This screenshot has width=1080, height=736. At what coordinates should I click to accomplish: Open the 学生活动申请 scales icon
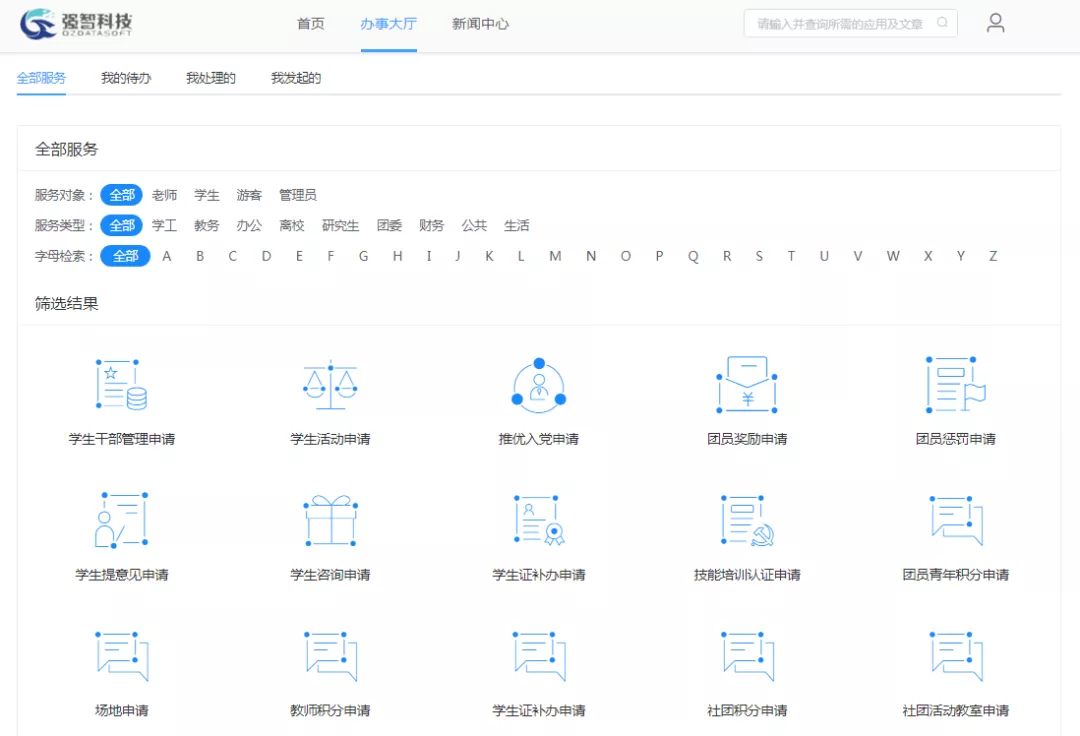[330, 385]
